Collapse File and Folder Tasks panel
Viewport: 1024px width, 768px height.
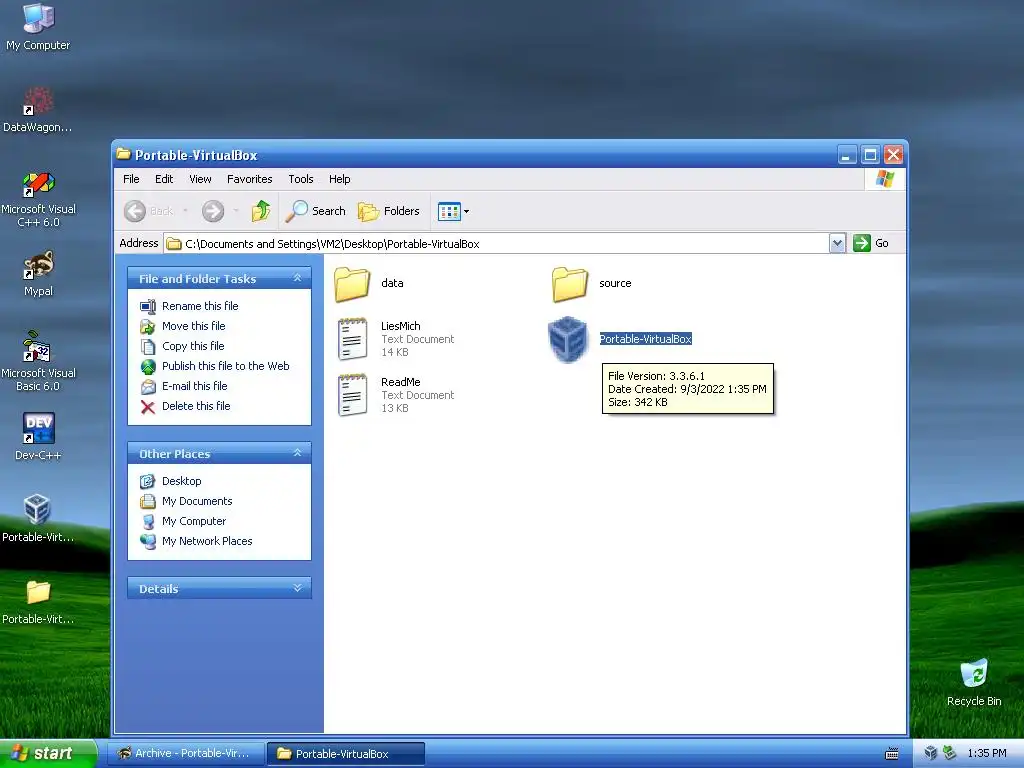[297, 278]
